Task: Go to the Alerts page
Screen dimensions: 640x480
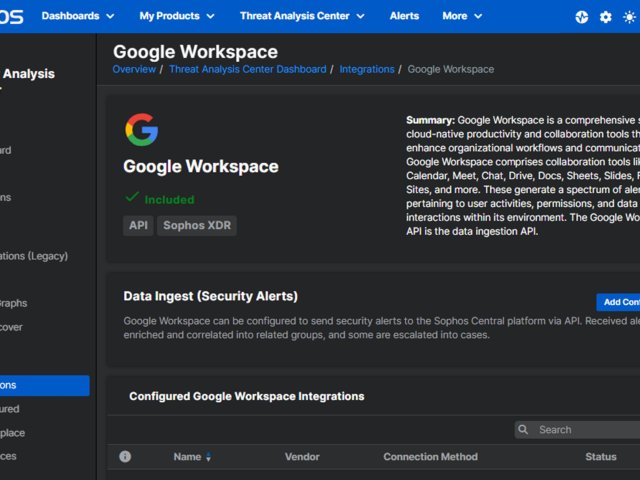Action: [x=404, y=16]
